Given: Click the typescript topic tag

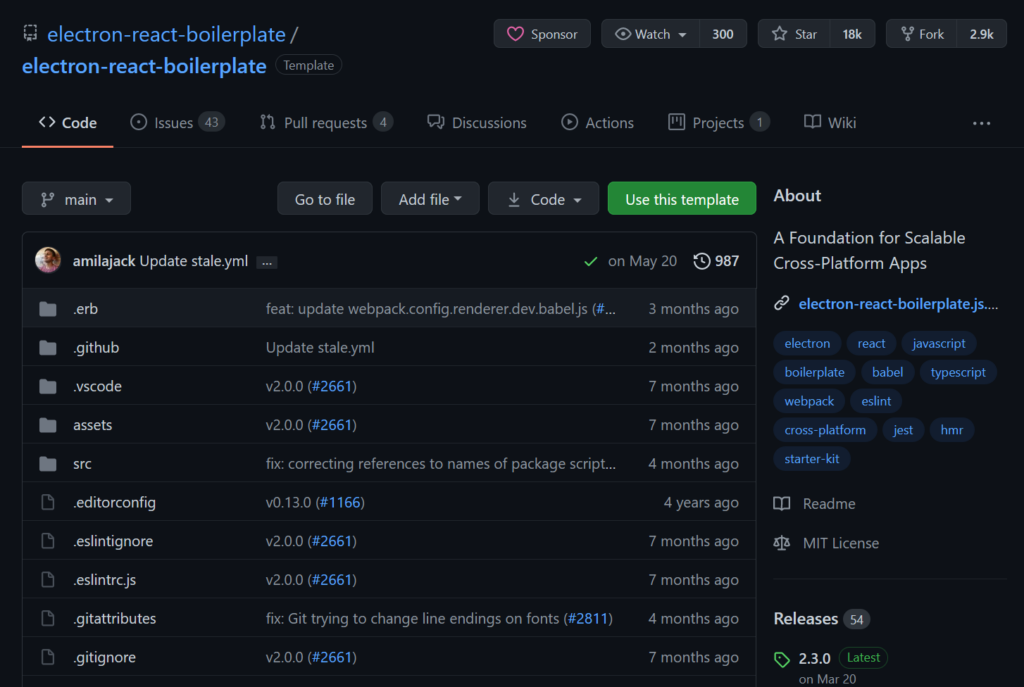Looking at the screenshot, I should [x=957, y=372].
